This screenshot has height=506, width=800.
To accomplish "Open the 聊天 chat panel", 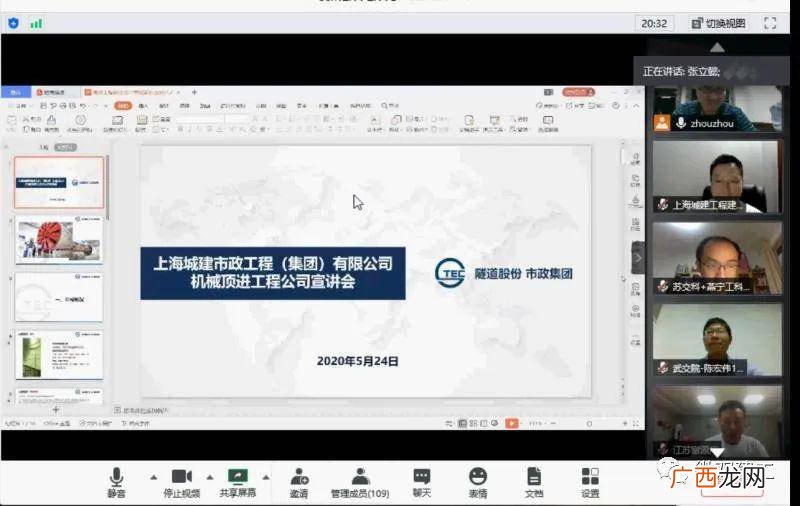I will pos(421,482).
